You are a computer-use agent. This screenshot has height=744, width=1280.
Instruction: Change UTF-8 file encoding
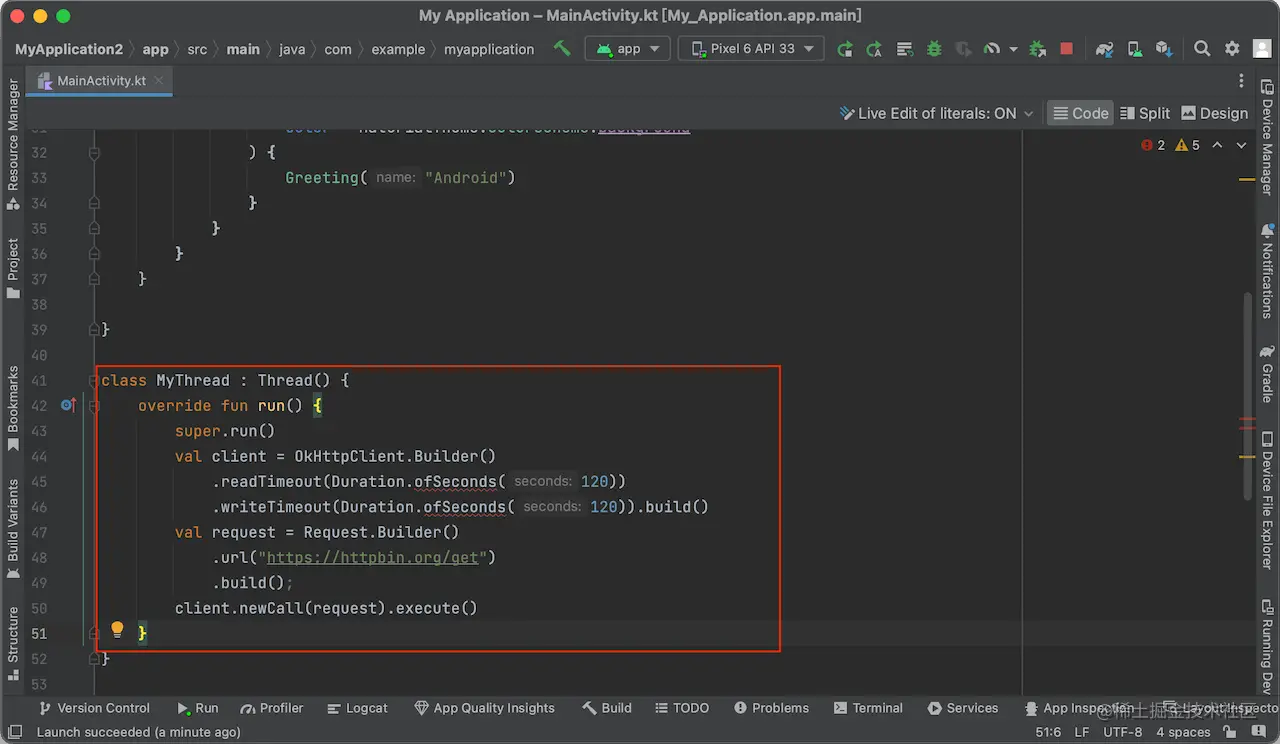(1122, 732)
